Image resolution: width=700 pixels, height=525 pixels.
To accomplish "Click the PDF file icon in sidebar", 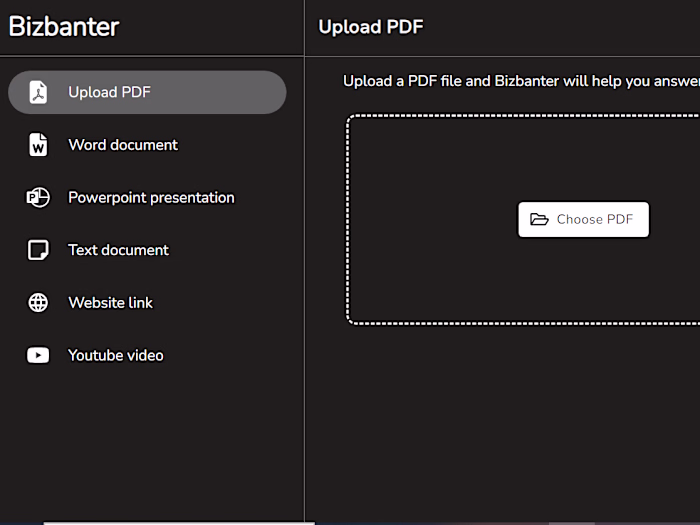I will point(38,93).
